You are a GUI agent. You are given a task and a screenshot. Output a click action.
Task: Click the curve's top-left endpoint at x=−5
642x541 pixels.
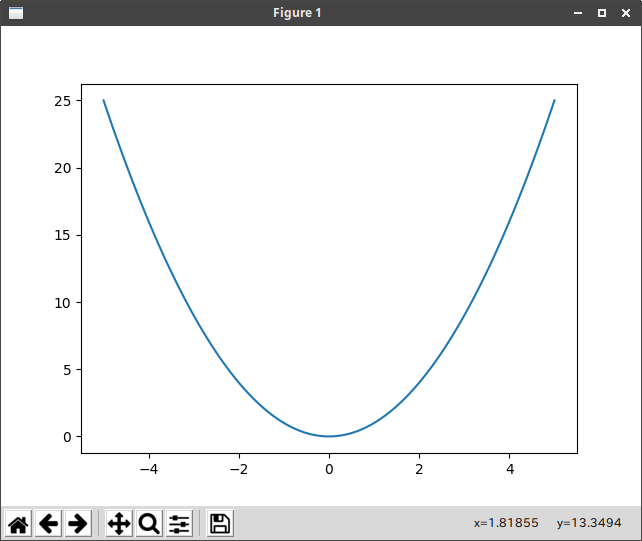(x=104, y=100)
